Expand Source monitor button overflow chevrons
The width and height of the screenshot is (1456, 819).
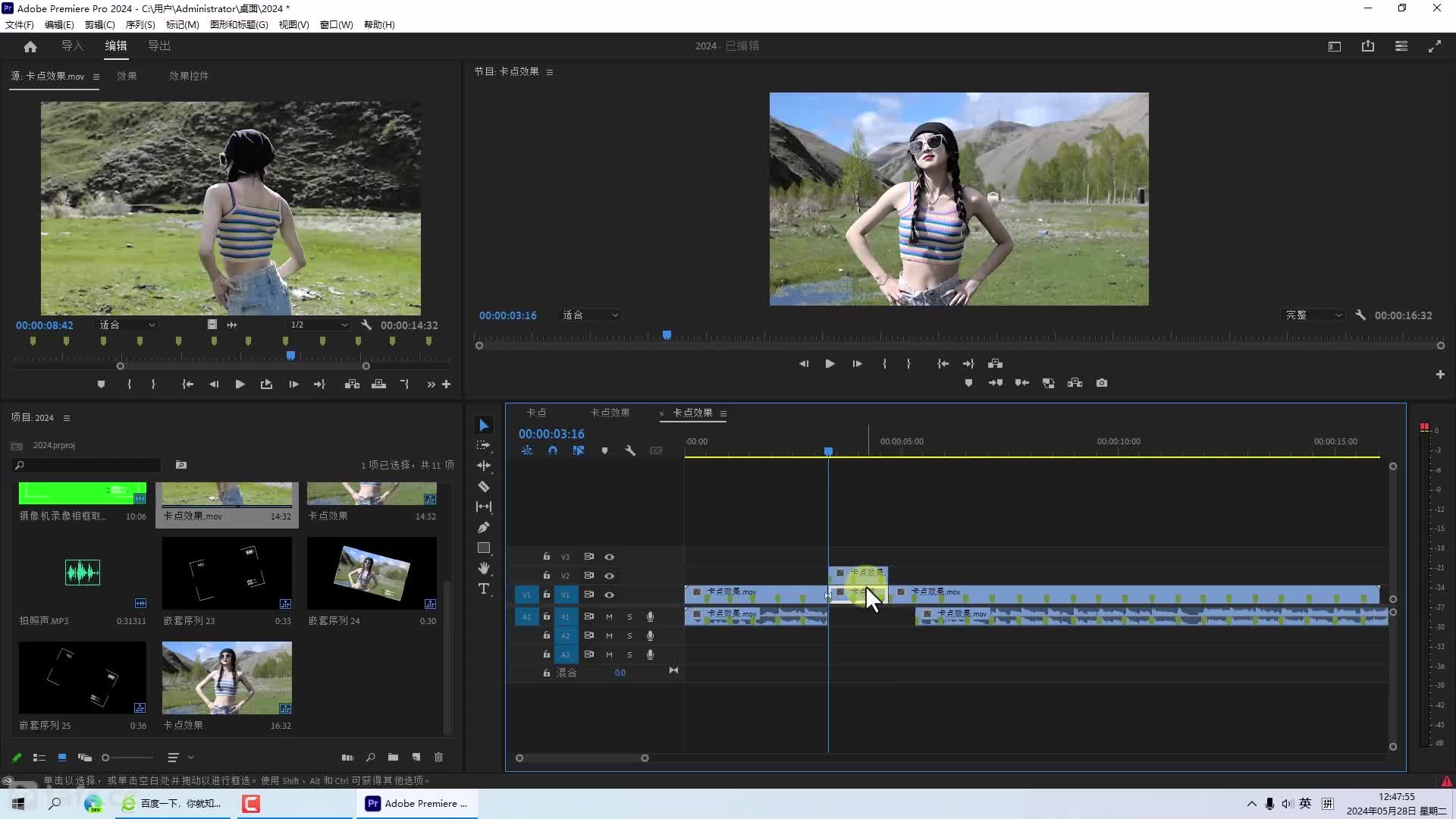click(431, 384)
